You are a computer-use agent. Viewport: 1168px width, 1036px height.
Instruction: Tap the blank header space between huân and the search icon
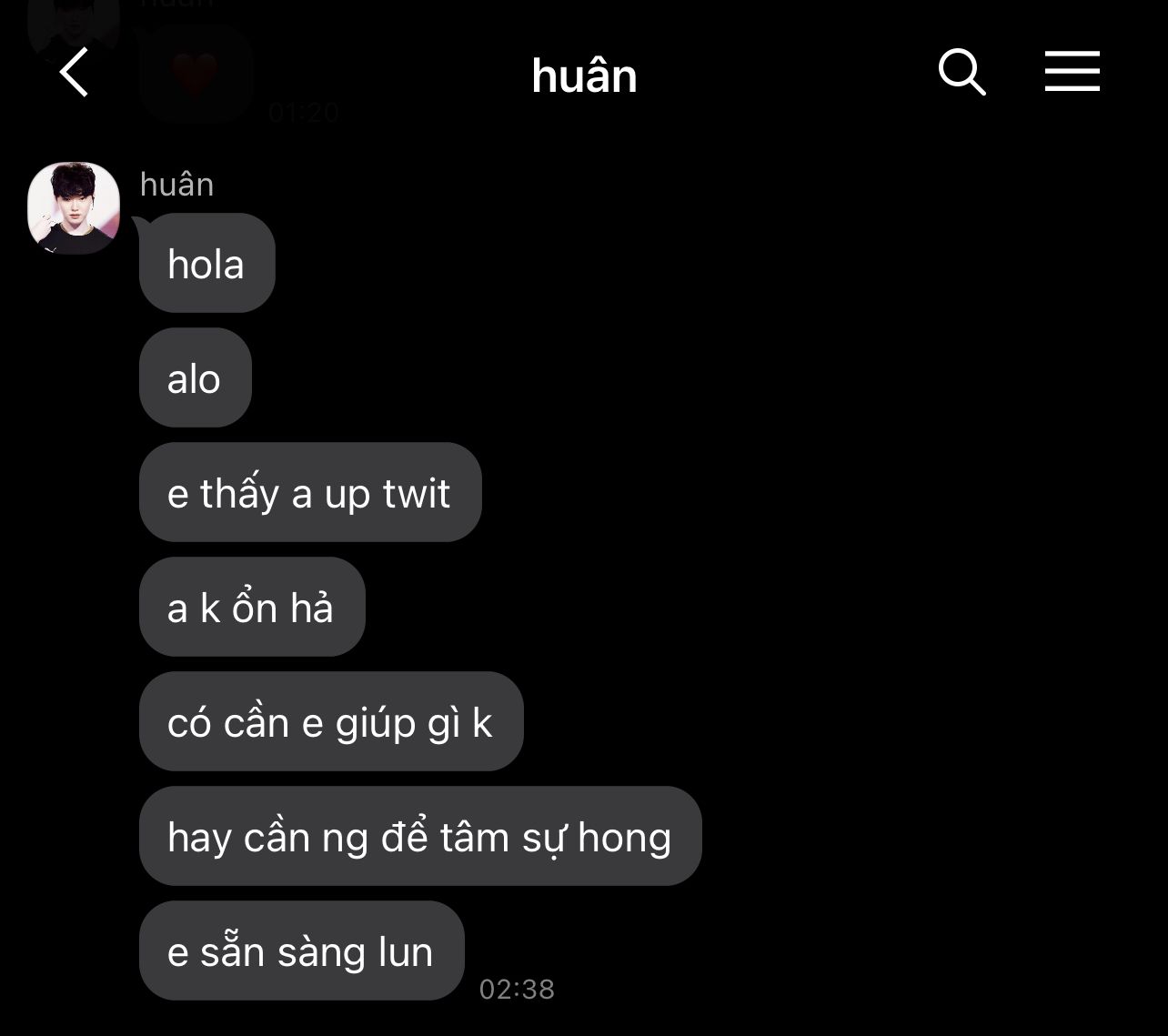787,75
